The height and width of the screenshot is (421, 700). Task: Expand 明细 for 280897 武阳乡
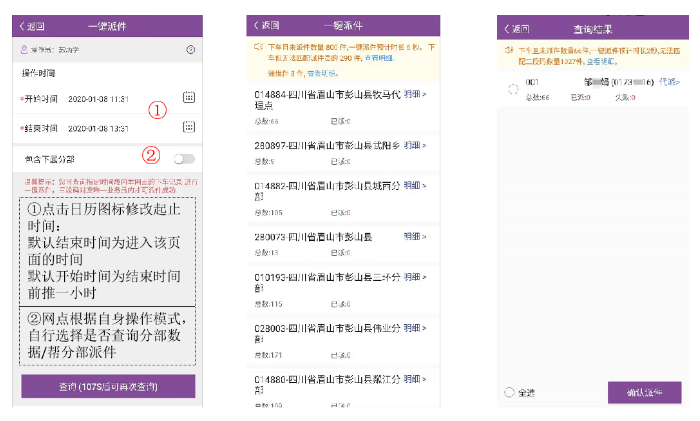414,146
